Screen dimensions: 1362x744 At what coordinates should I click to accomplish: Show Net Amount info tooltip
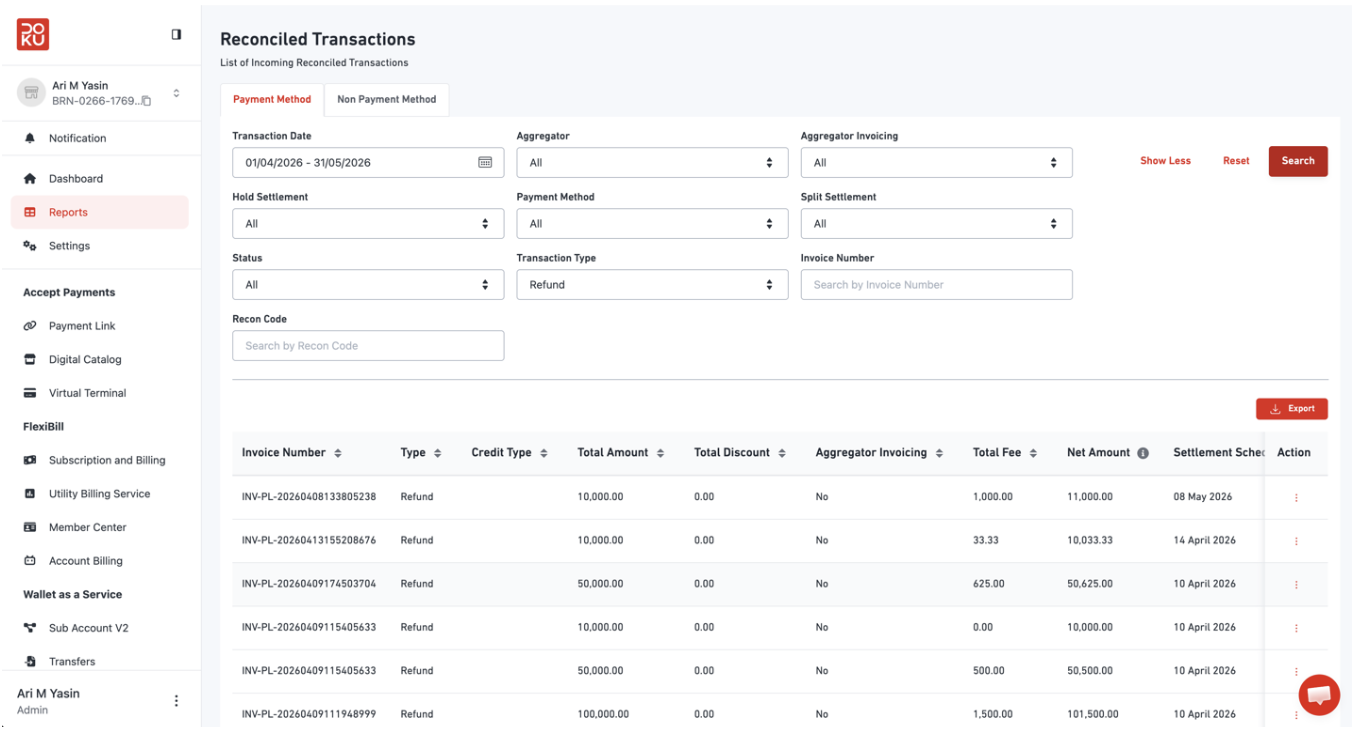(x=1143, y=453)
